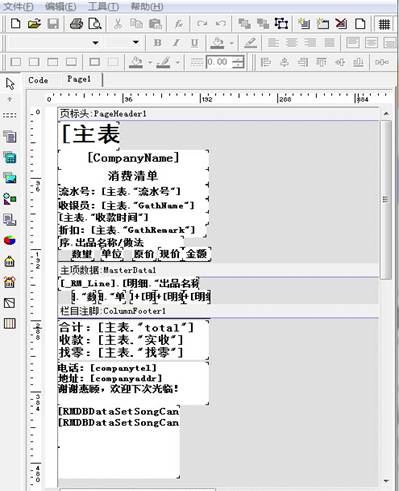399x491 pixels.
Task: Open a report file using folder icon
Action: 34,23
